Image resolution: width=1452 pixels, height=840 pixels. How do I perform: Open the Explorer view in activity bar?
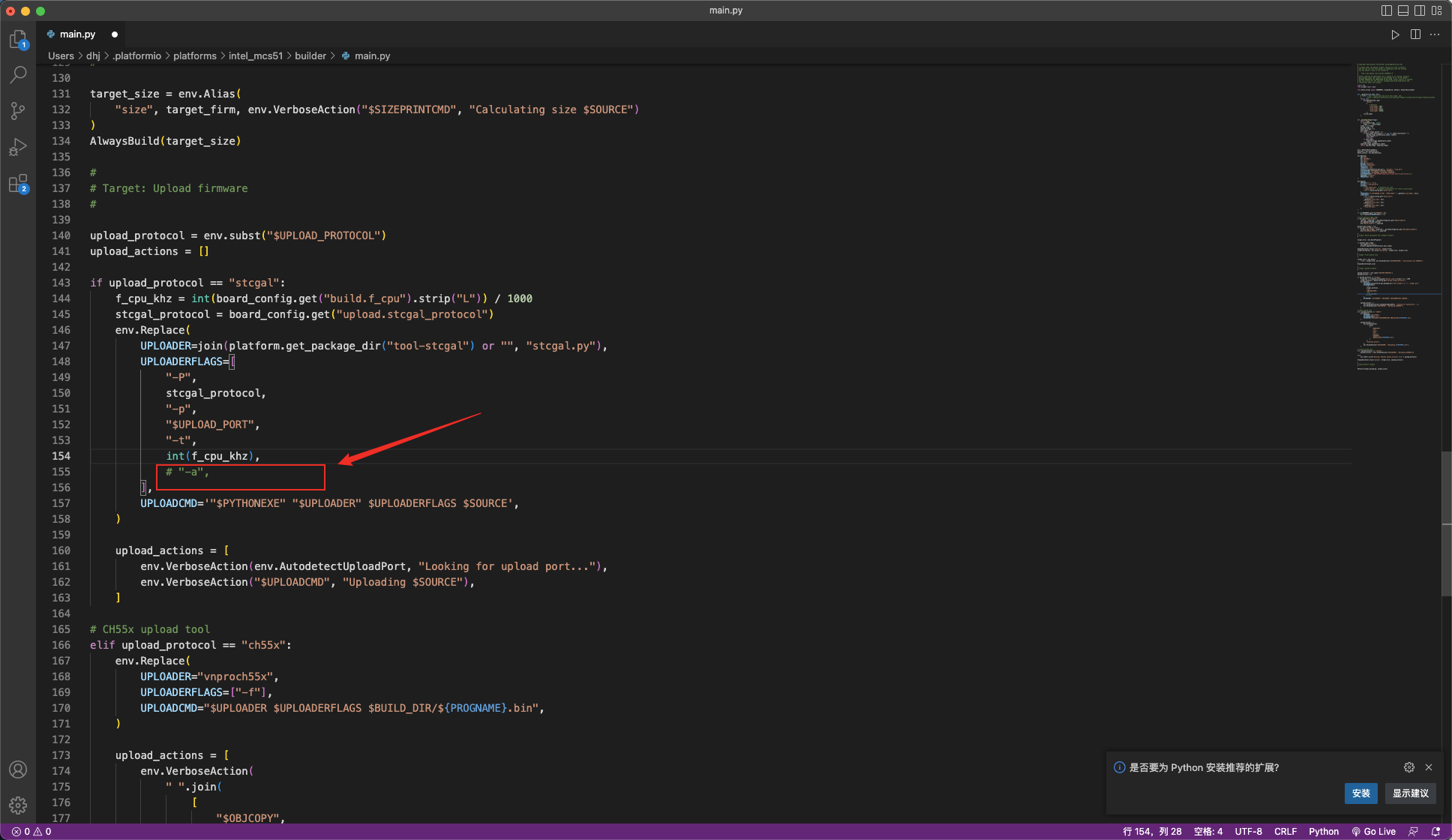[18, 39]
